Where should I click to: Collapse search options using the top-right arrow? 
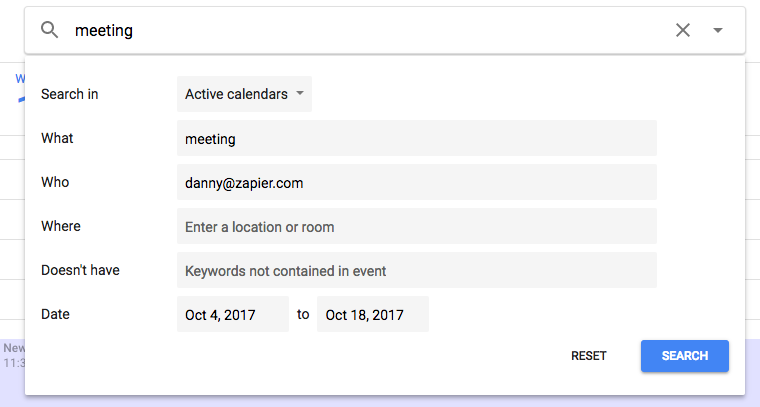click(x=718, y=30)
